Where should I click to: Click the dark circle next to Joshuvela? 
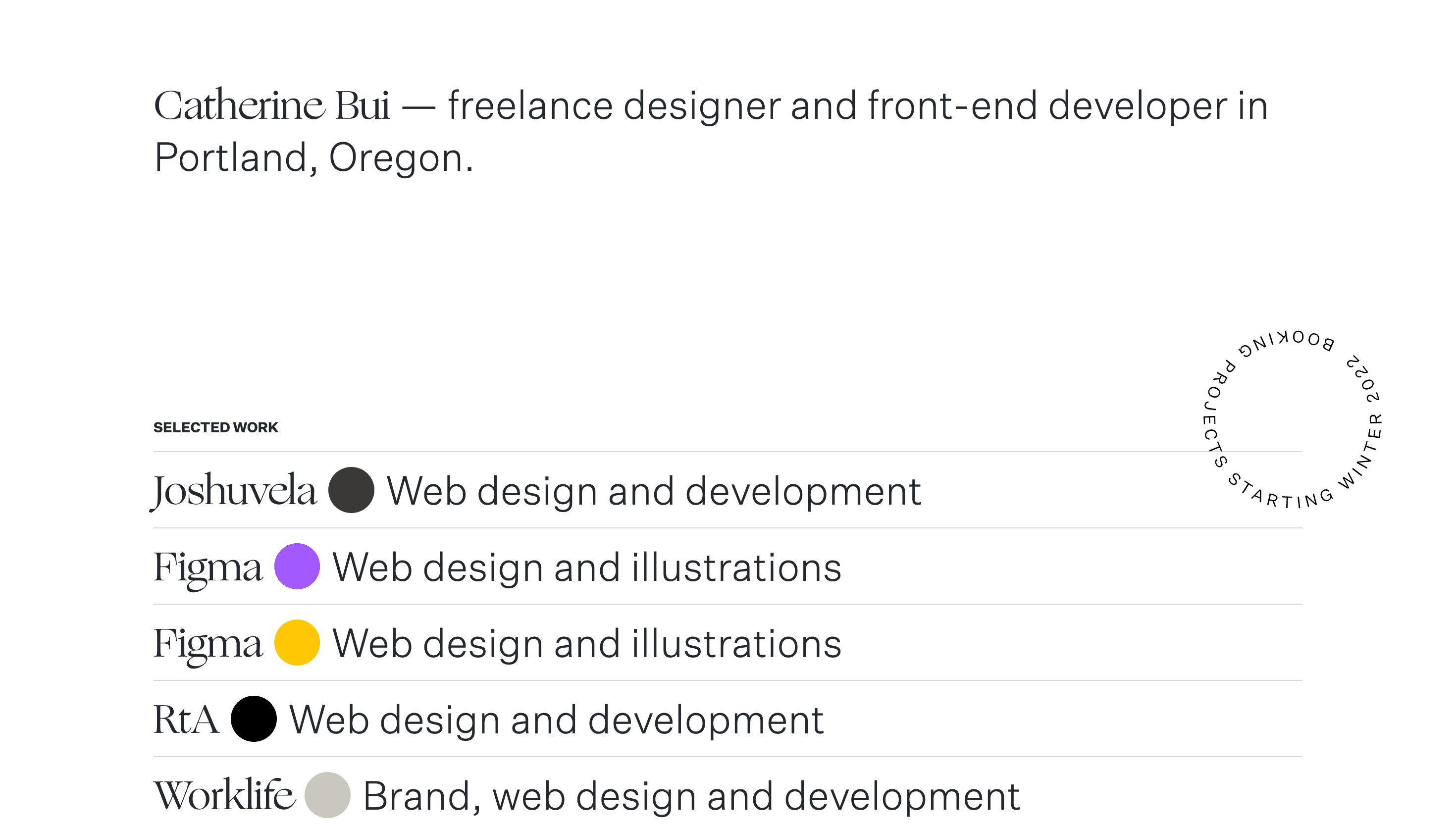pyautogui.click(x=352, y=491)
